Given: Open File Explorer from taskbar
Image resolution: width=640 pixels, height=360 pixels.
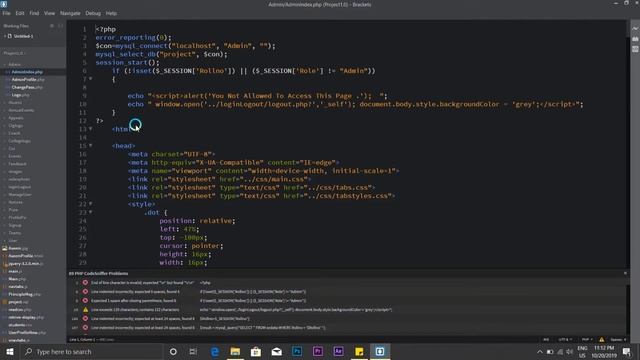Looking at the screenshot, I should click(x=235, y=352).
